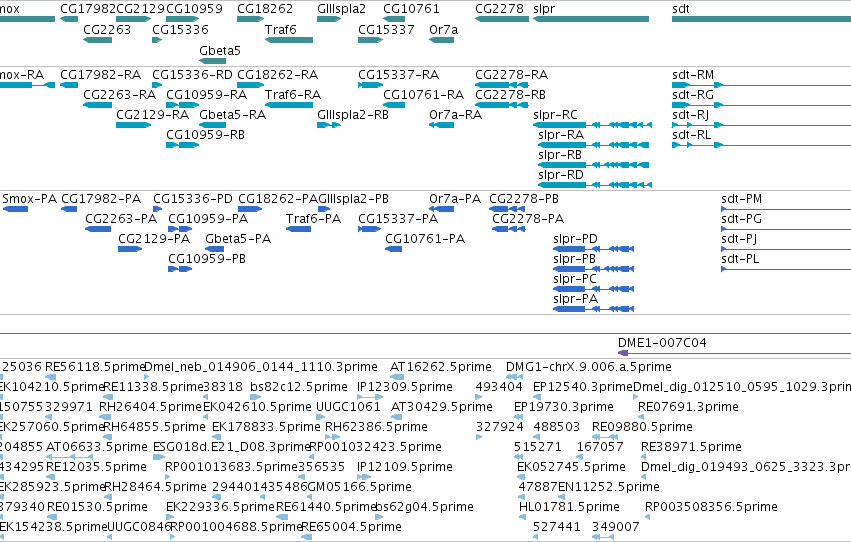This screenshot has width=851, height=542.
Task: Click the CG2278 gene label
Action: coord(499,9)
